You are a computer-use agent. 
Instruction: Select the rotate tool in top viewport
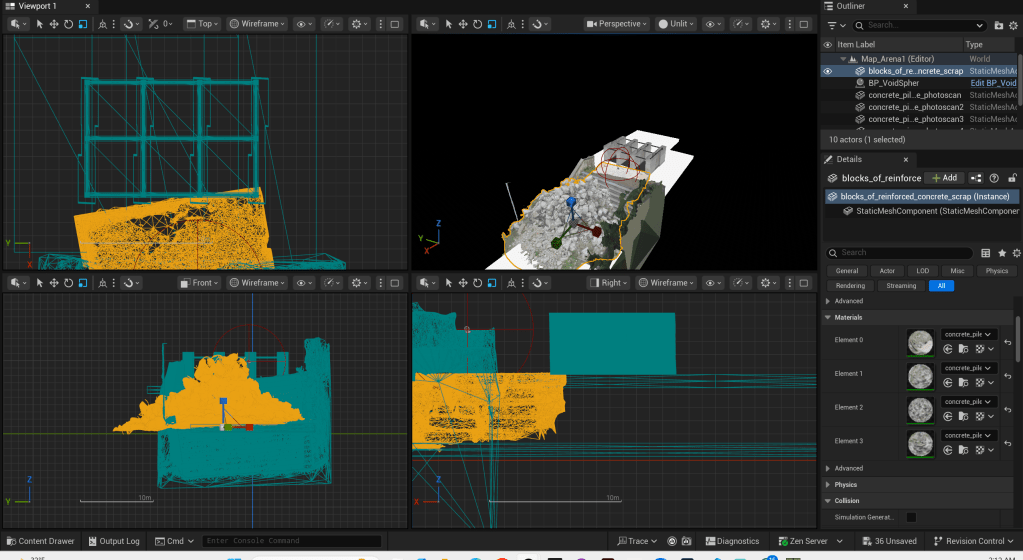(68, 24)
